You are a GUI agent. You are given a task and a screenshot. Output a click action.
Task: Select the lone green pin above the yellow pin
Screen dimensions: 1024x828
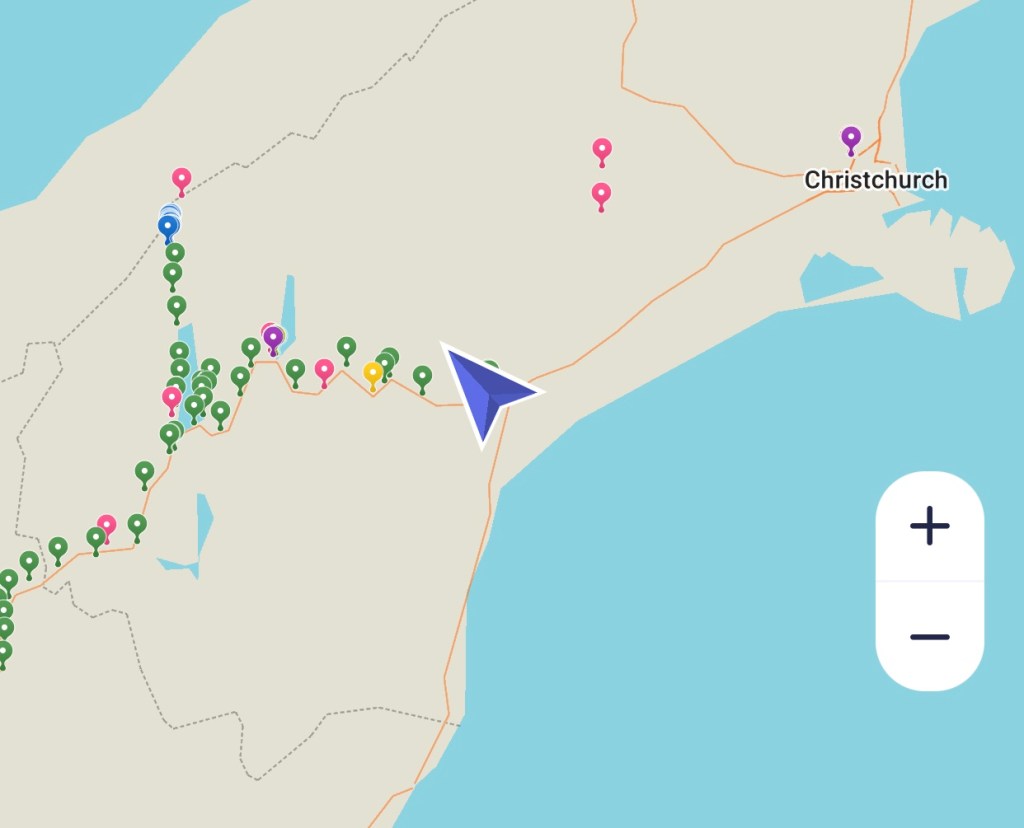point(346,351)
